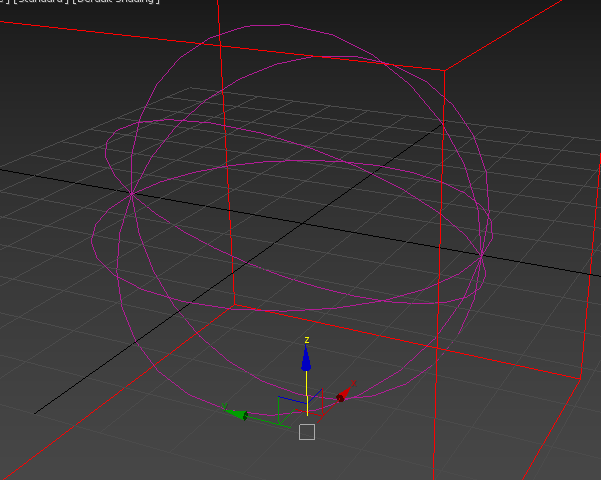Grab the green Y-axis arrow of the move gizmo

tap(236, 414)
